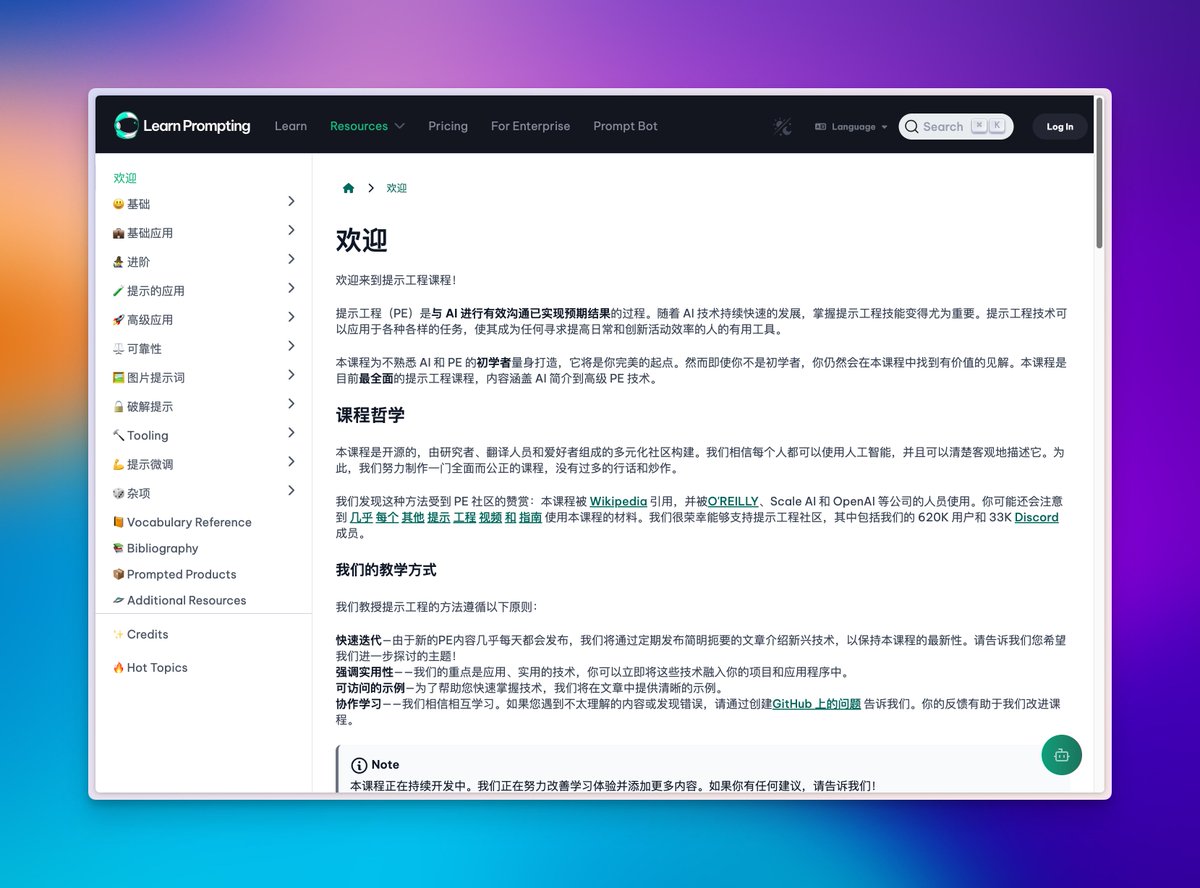Open the 提示微调 sidebar item

(143, 465)
